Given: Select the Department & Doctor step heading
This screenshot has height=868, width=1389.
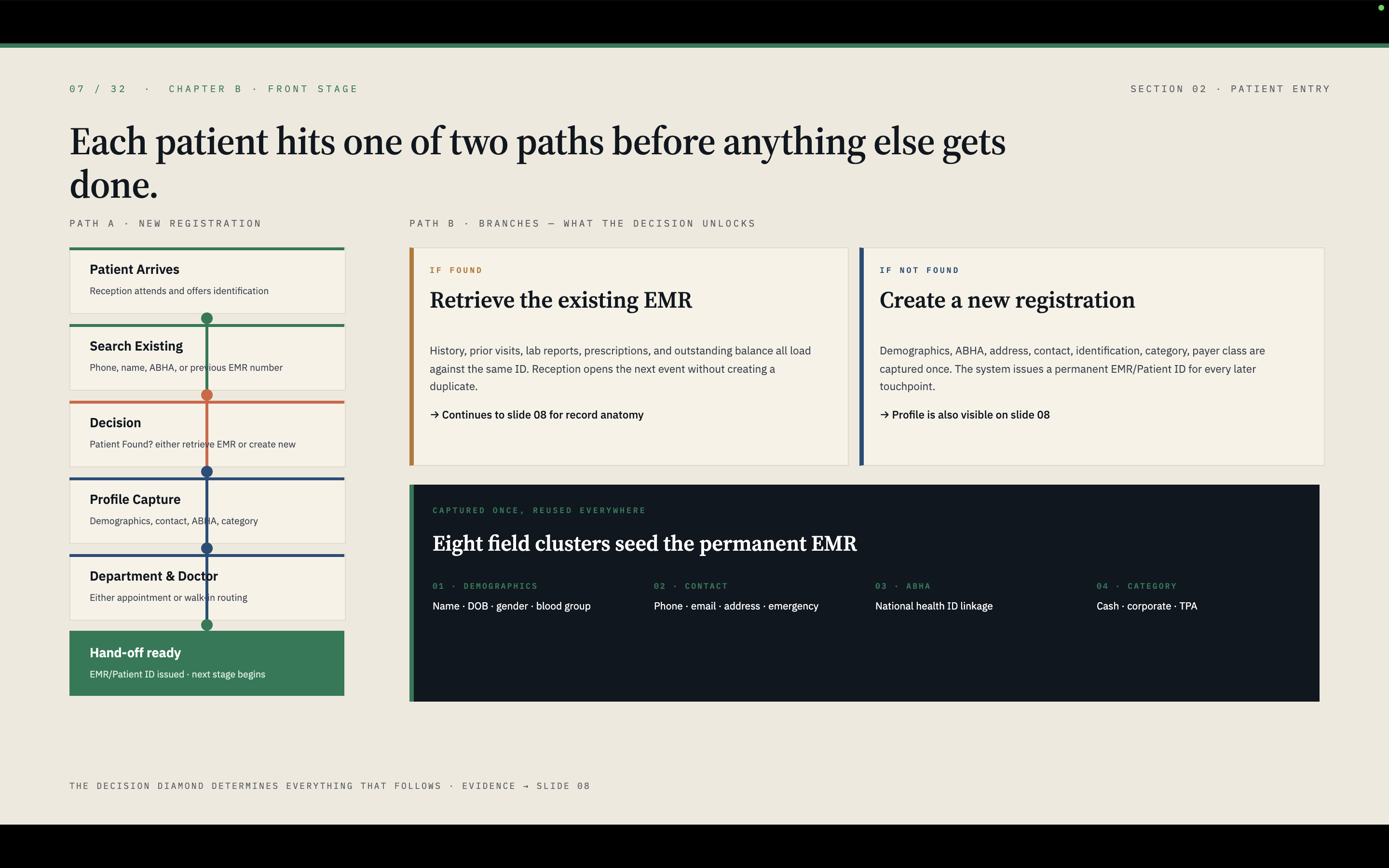Looking at the screenshot, I should [154, 576].
